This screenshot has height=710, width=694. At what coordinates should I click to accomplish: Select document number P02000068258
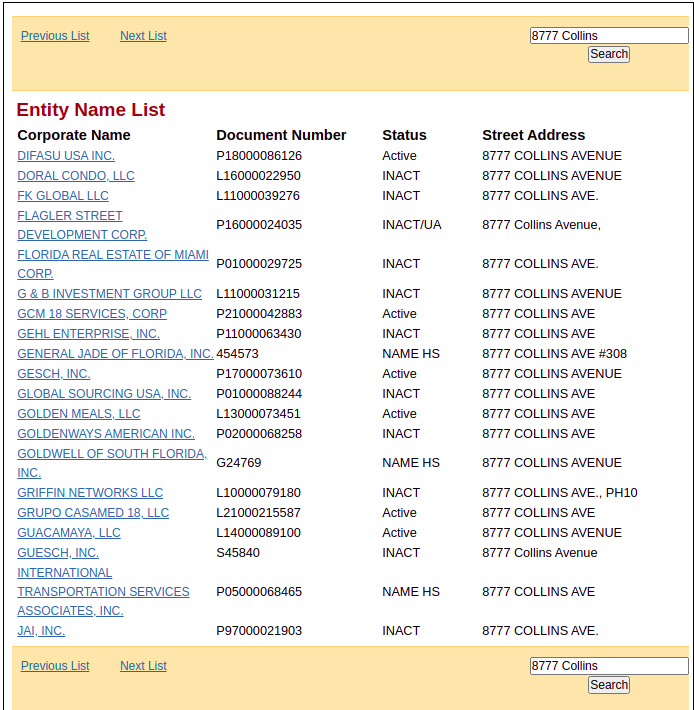click(259, 433)
